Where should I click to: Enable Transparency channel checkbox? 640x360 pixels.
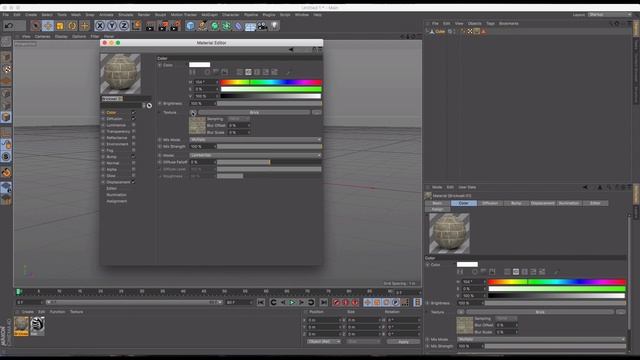click(x=133, y=131)
